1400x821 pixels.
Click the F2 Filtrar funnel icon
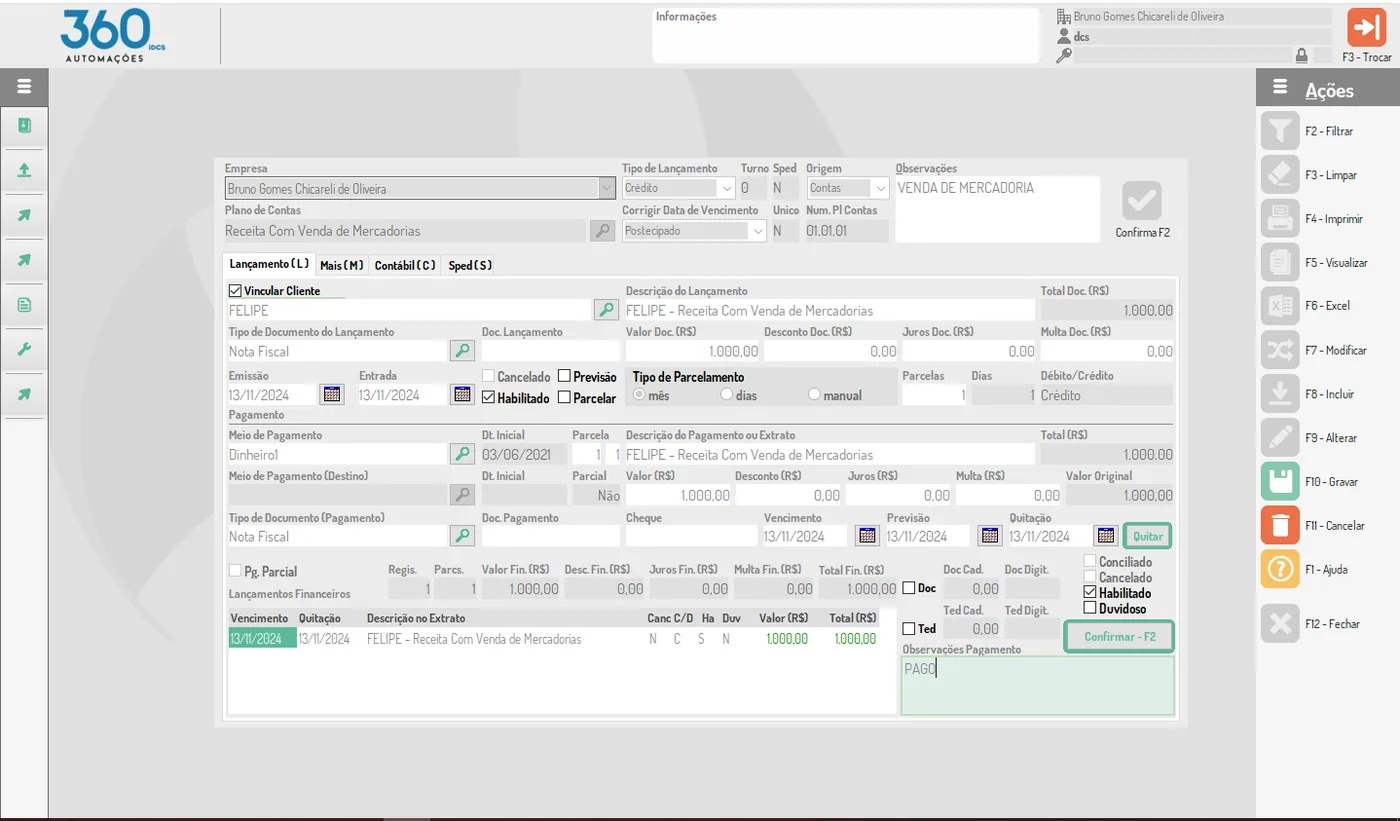point(1280,131)
